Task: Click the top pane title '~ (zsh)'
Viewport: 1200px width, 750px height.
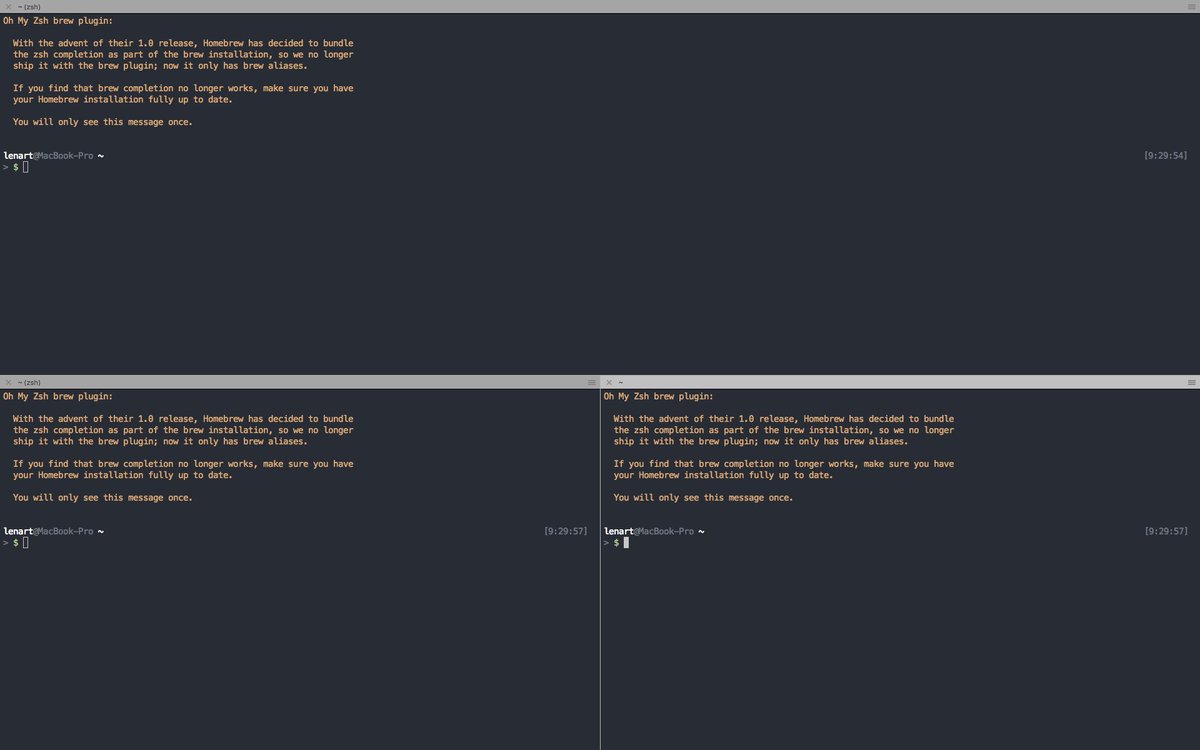Action: point(29,6)
